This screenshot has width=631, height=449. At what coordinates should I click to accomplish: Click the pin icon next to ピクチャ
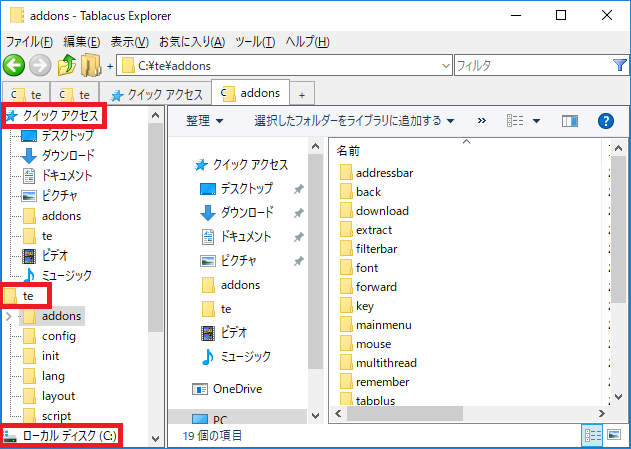pyautogui.click(x=298, y=261)
